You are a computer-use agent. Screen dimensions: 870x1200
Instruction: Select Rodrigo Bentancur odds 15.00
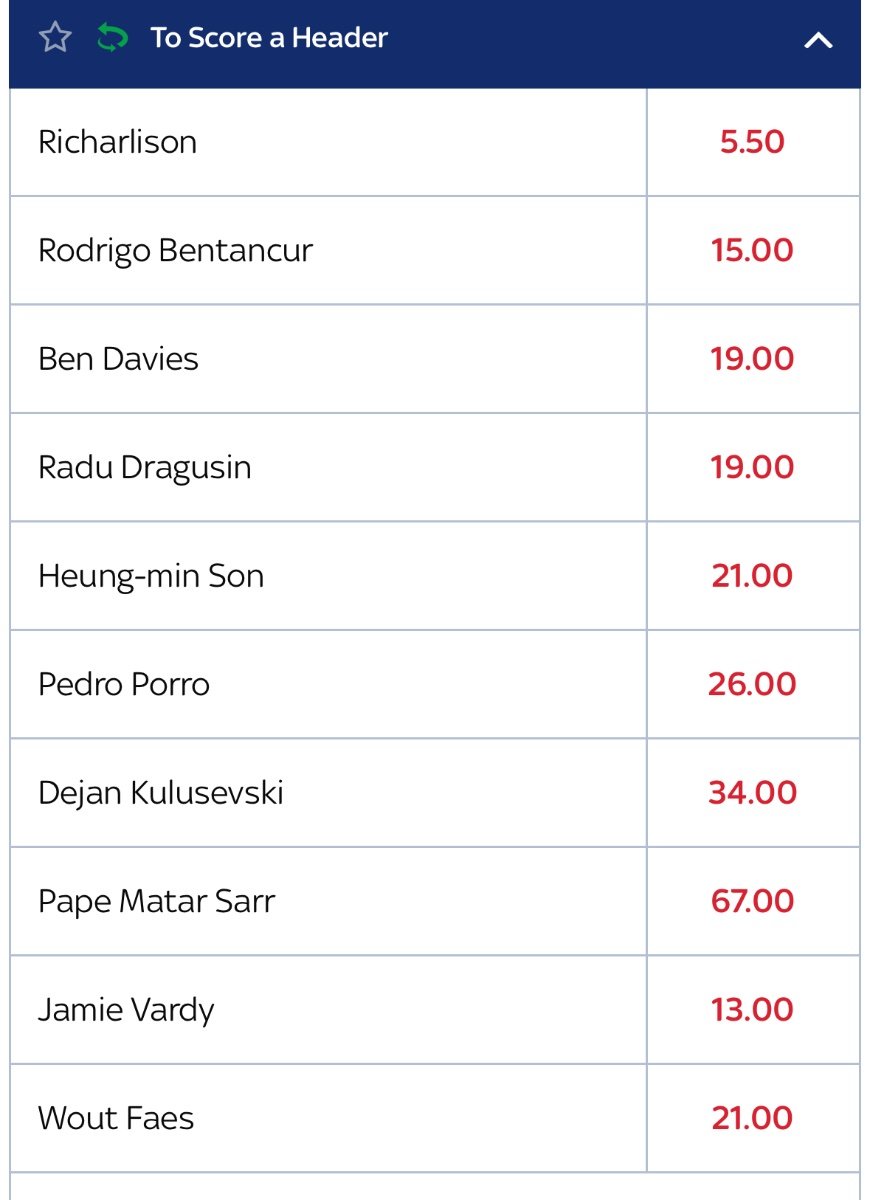coord(753,250)
